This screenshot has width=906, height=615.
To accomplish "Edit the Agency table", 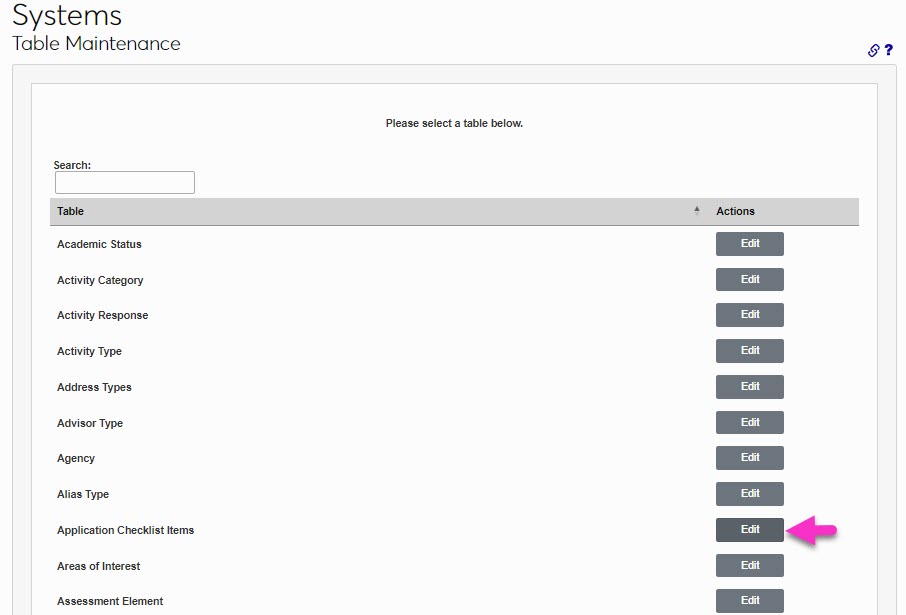I will tap(749, 457).
